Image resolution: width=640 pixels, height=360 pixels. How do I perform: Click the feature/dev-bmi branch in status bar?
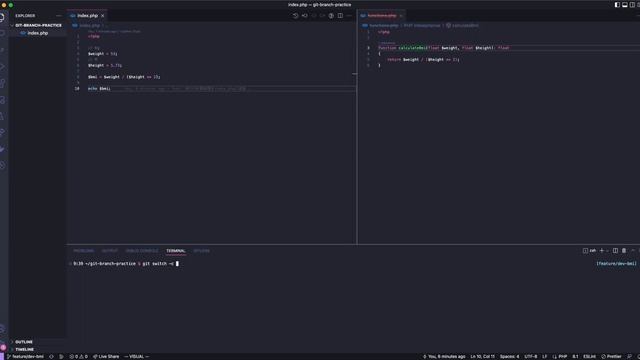pyautogui.click(x=25, y=357)
